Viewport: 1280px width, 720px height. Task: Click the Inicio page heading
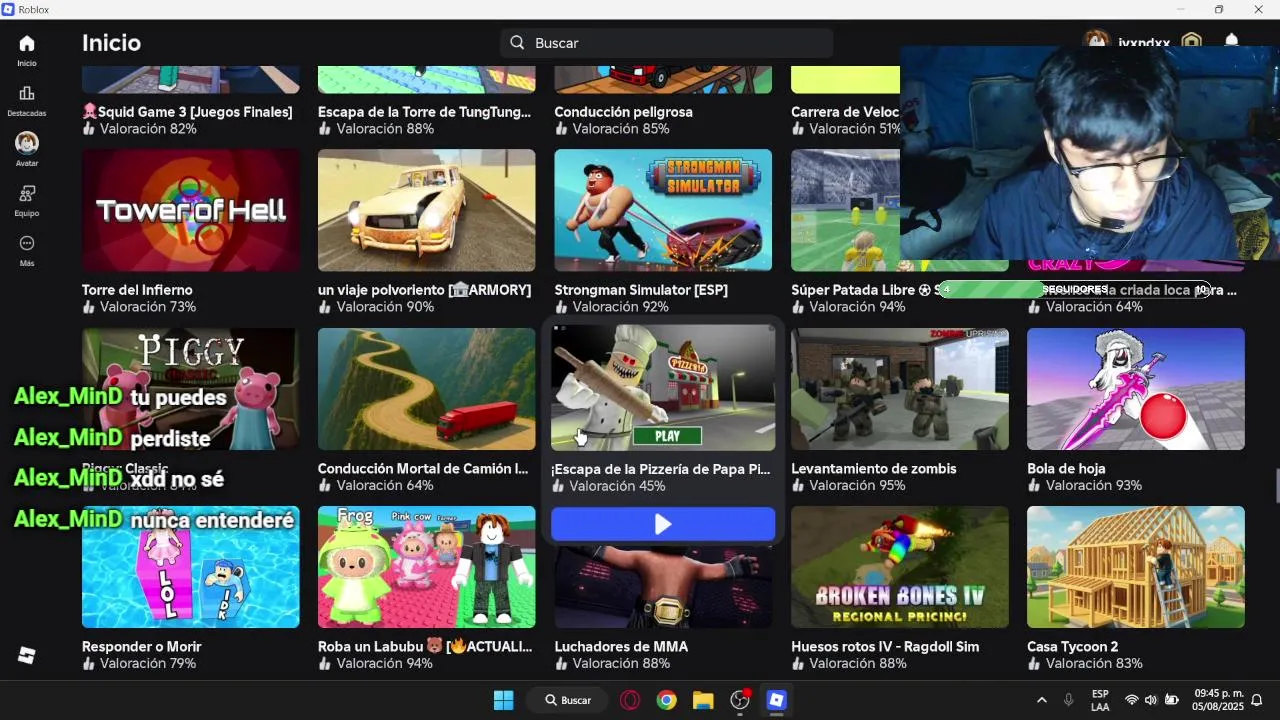(111, 43)
